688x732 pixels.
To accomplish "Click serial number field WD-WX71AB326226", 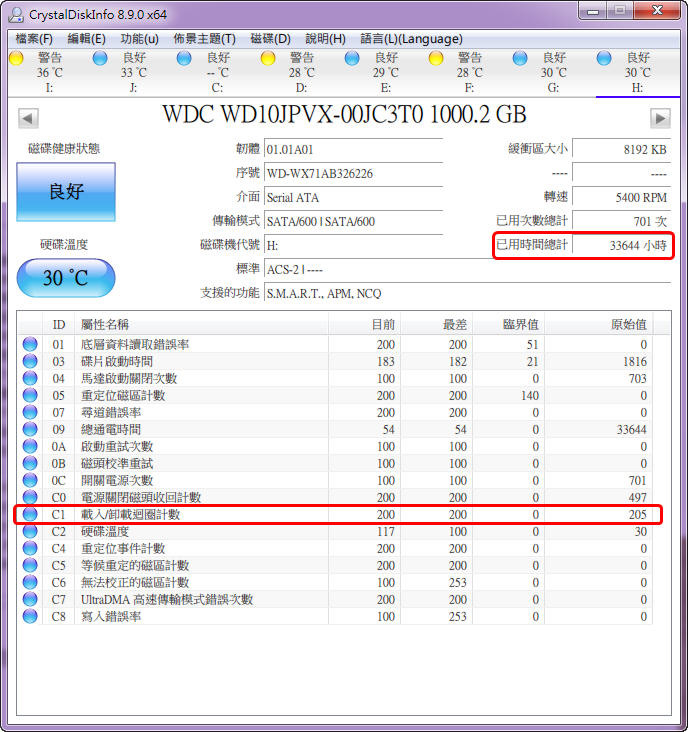I will (353, 173).
